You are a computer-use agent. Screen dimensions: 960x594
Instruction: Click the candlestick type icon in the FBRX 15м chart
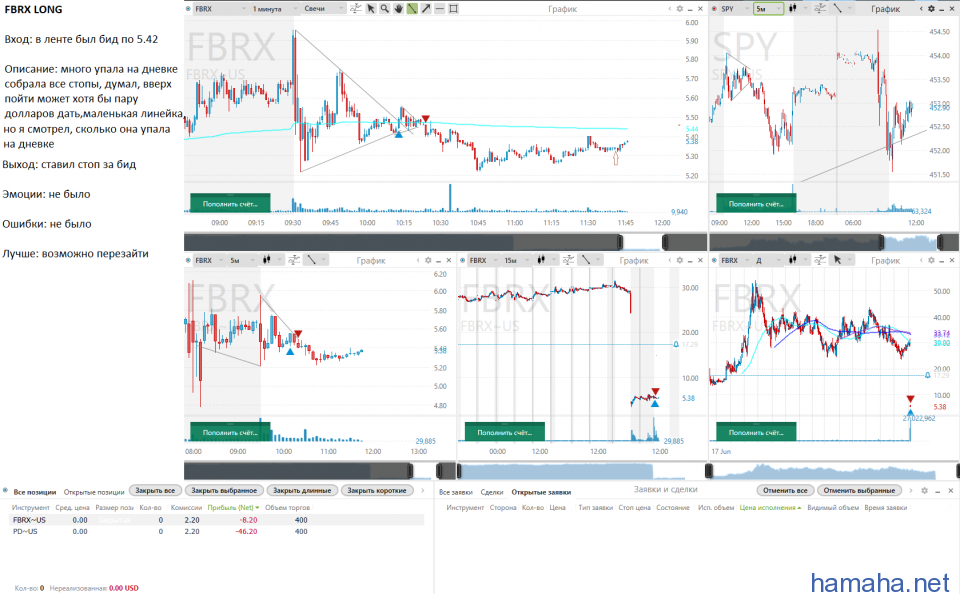tap(541, 260)
